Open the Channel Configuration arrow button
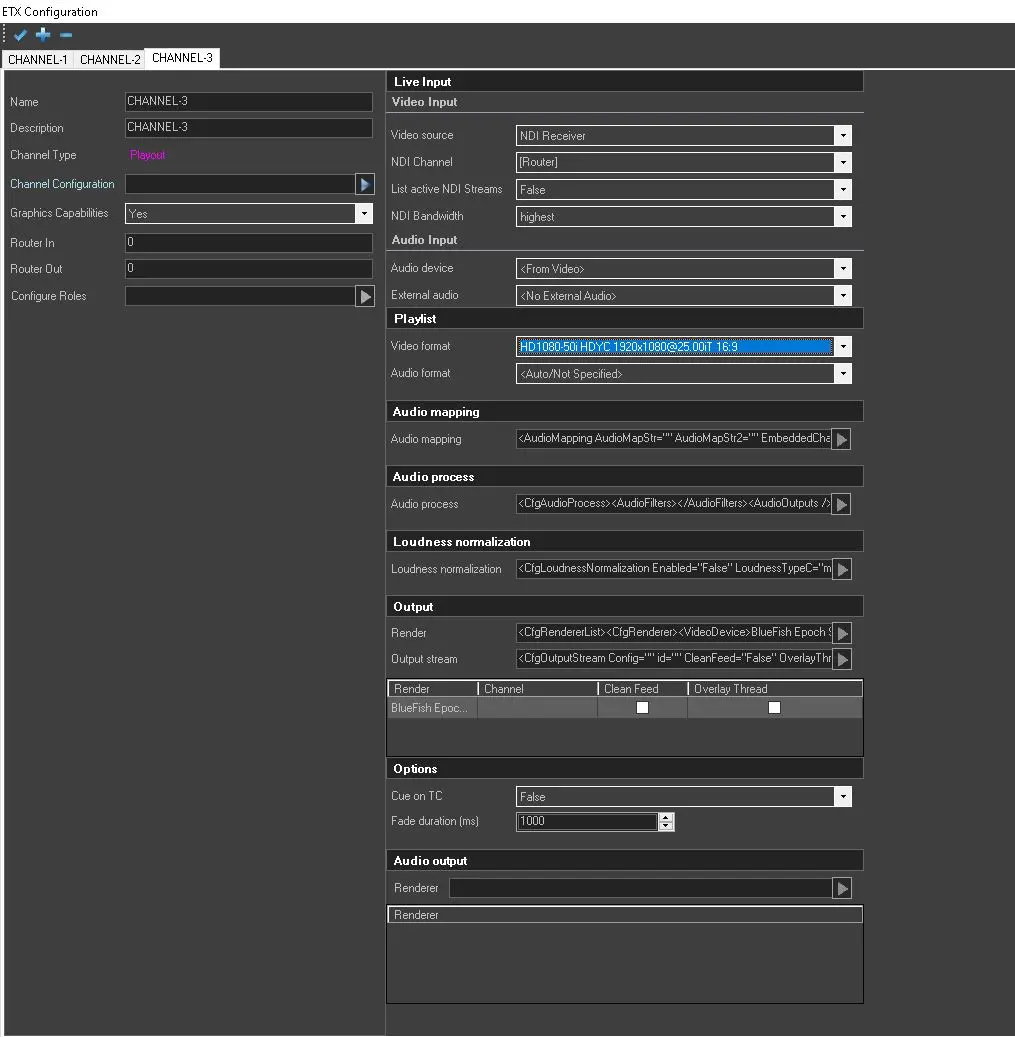 tap(365, 184)
